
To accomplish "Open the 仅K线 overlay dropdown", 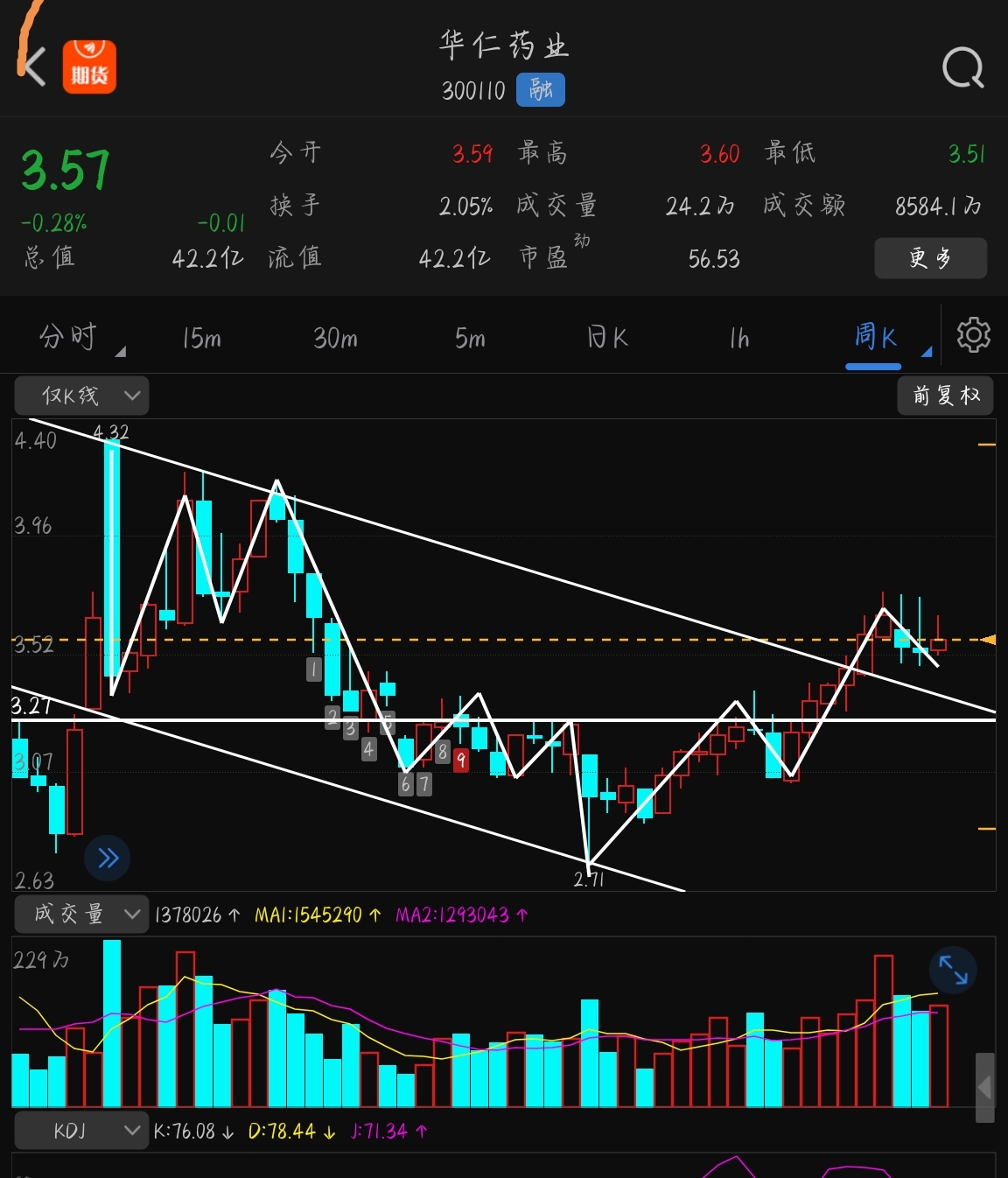I will [x=81, y=396].
